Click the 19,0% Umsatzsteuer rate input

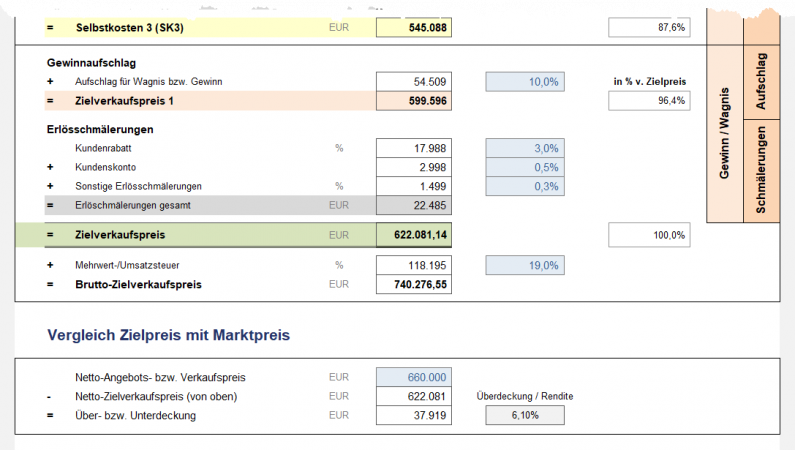525,265
